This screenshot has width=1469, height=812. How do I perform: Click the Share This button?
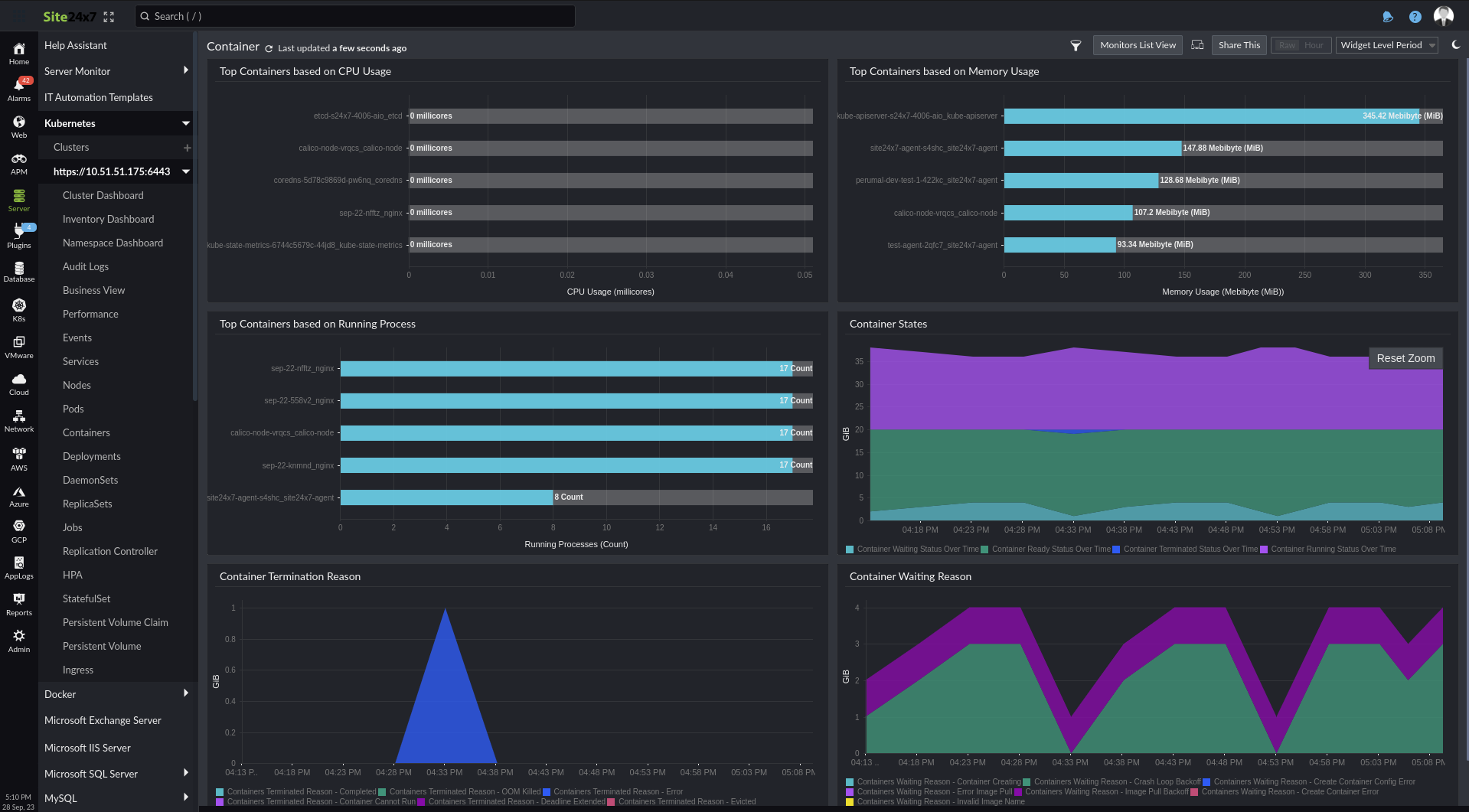click(x=1239, y=44)
